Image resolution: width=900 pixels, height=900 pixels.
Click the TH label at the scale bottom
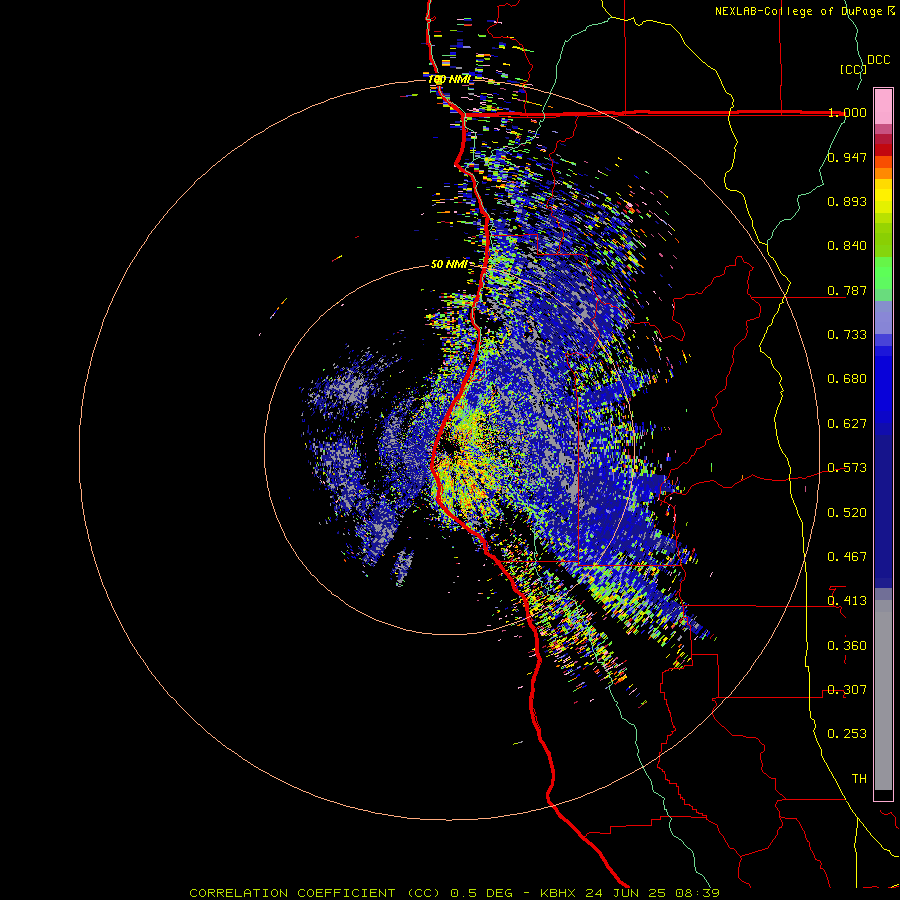[x=859, y=779]
